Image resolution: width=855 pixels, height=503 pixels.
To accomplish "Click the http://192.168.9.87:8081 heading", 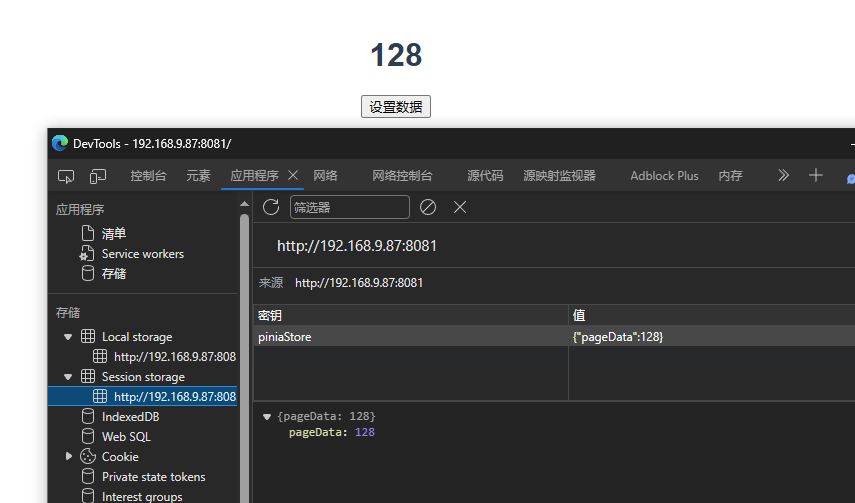I will point(357,246).
